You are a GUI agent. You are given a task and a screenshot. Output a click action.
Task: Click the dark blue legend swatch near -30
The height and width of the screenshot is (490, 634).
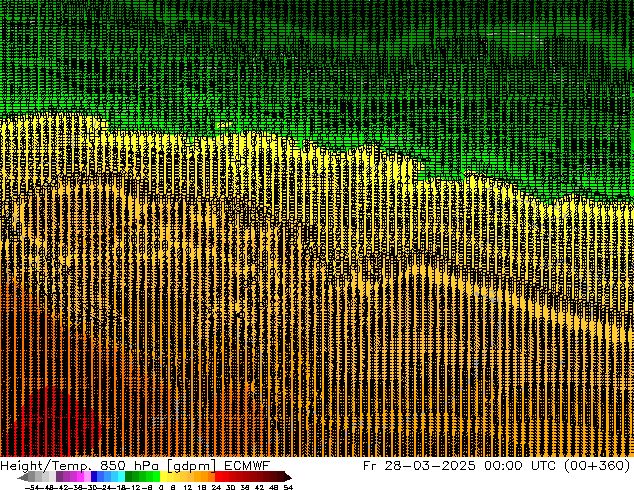tap(94, 476)
